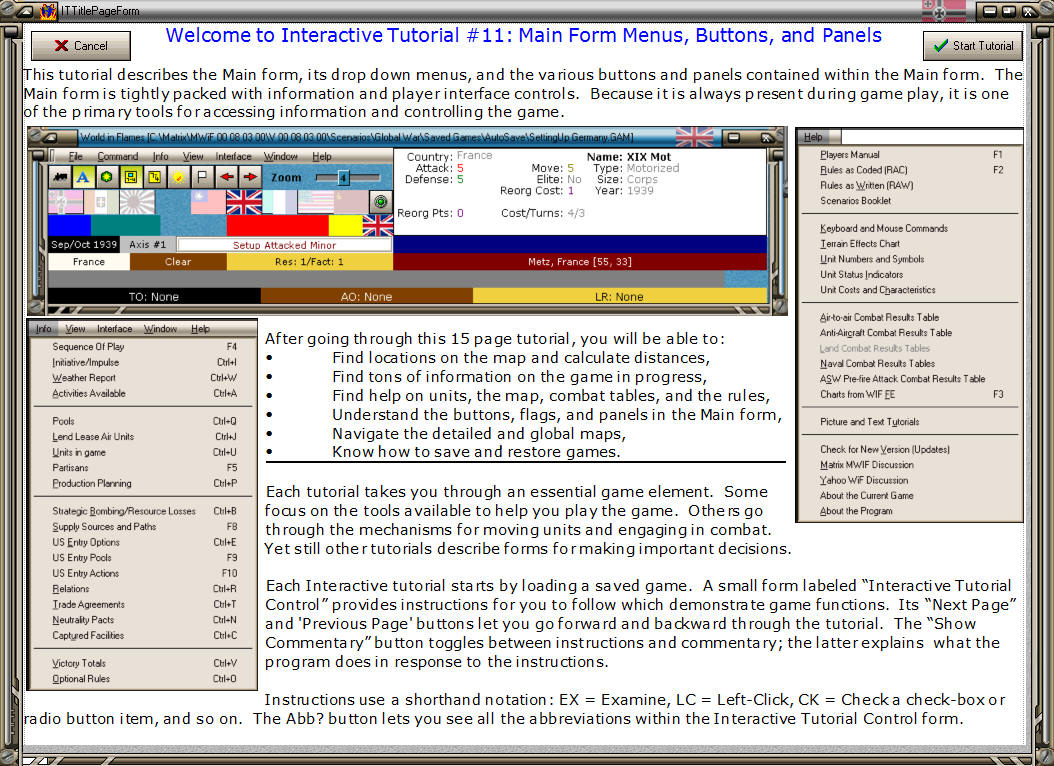
Task: Select the Soviet flag in the flag row
Action: [351, 202]
